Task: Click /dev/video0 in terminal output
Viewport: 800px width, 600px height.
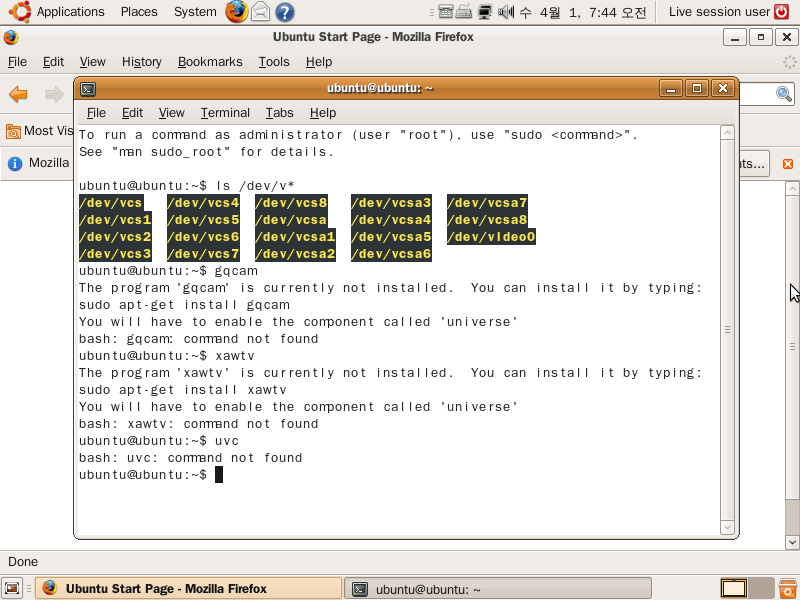Action: [x=491, y=237]
